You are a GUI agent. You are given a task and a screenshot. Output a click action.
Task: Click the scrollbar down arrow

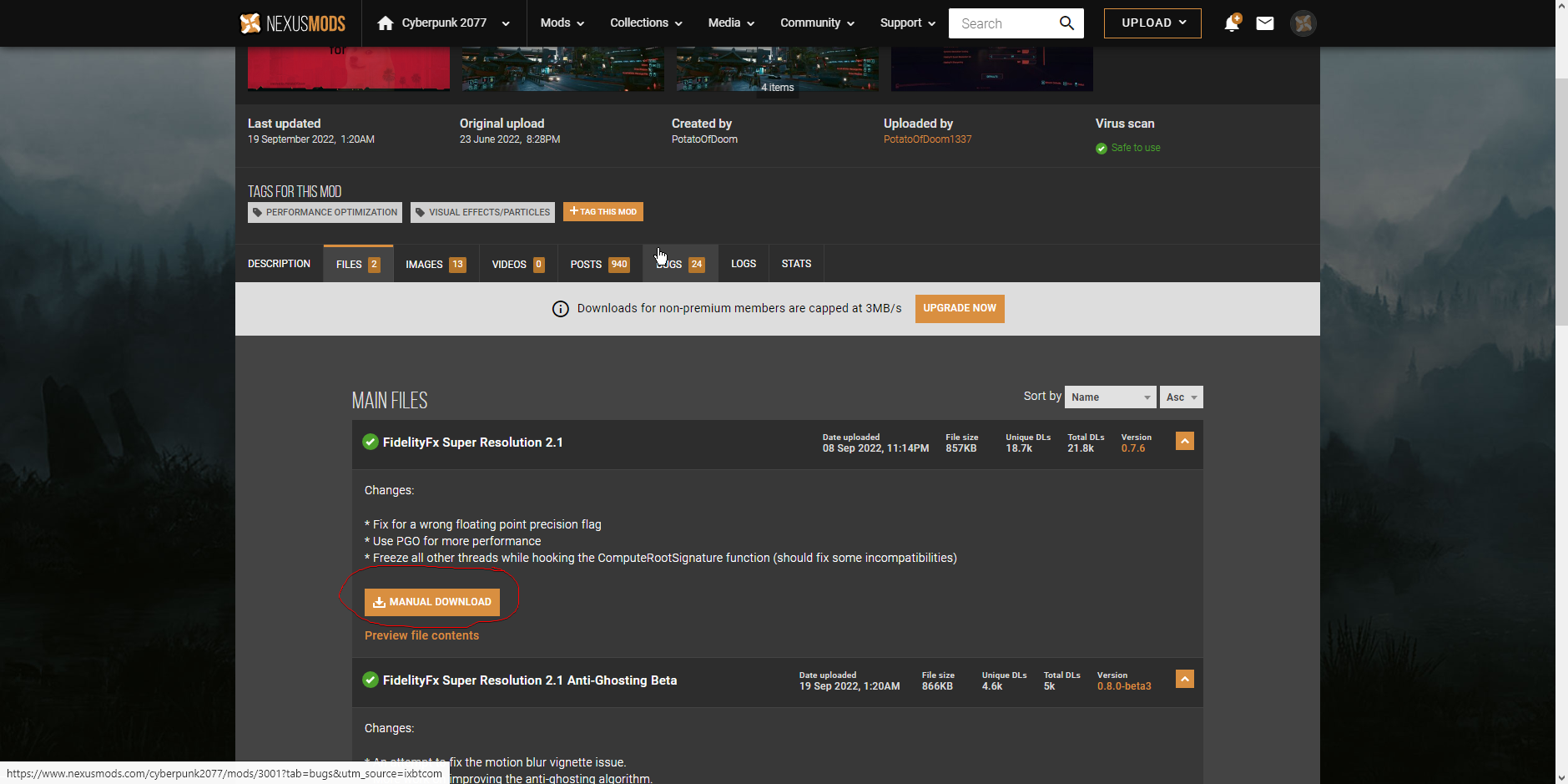click(x=1561, y=777)
